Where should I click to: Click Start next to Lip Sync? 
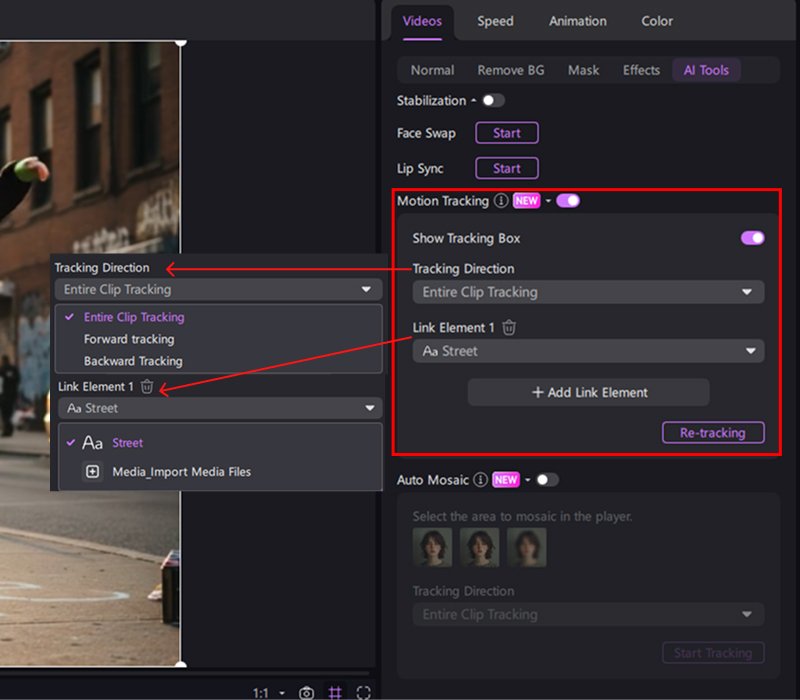coord(506,168)
